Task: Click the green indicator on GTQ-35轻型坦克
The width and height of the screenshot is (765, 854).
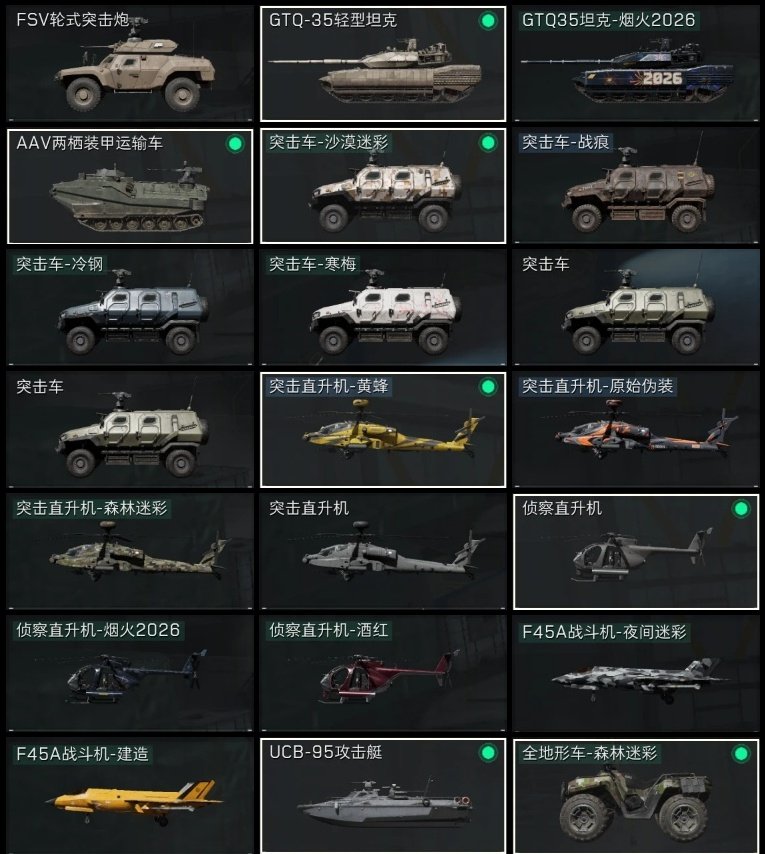Action: (488, 21)
